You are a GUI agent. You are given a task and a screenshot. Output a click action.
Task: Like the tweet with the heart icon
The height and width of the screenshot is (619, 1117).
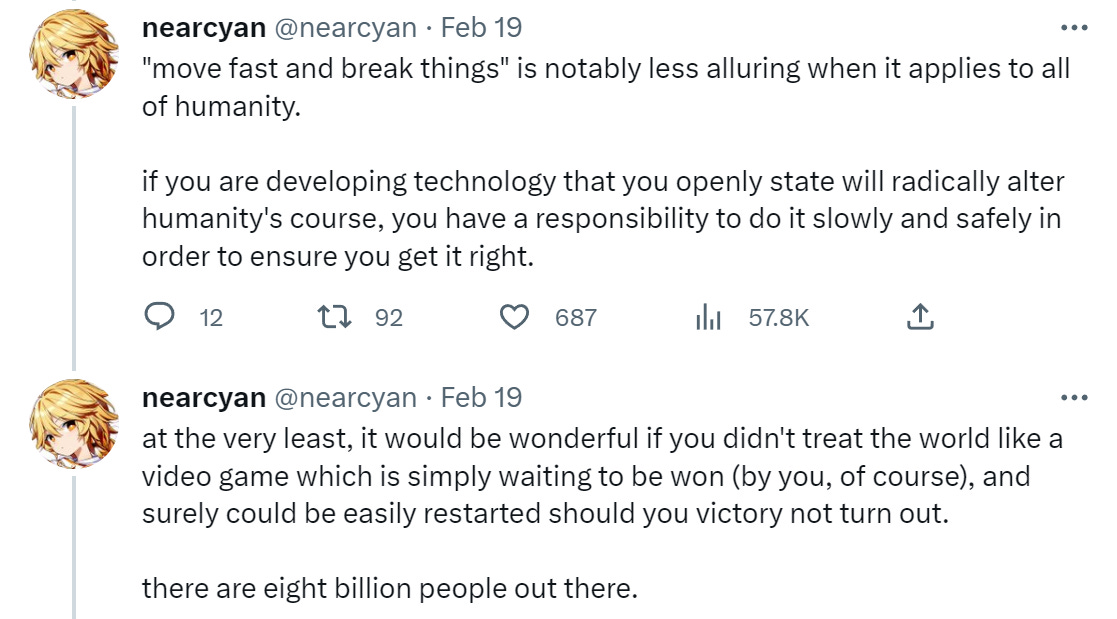click(x=514, y=317)
